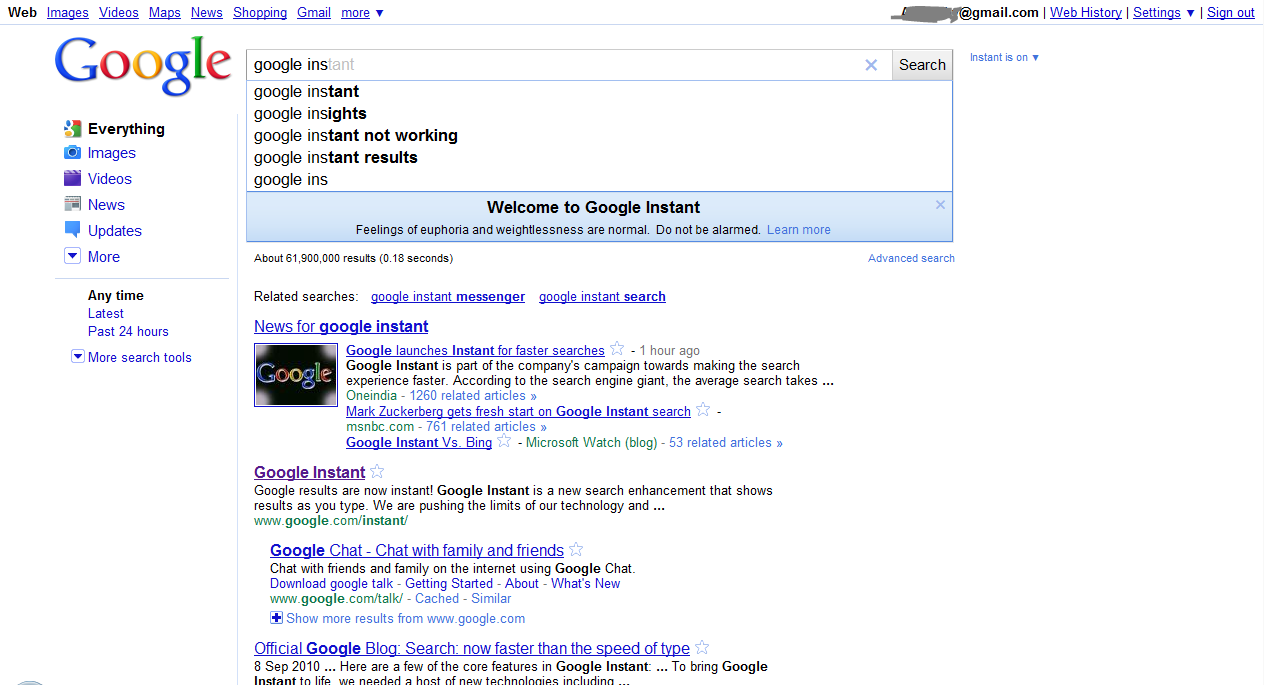Expand the More sidebar dropdown arrow

[72, 256]
